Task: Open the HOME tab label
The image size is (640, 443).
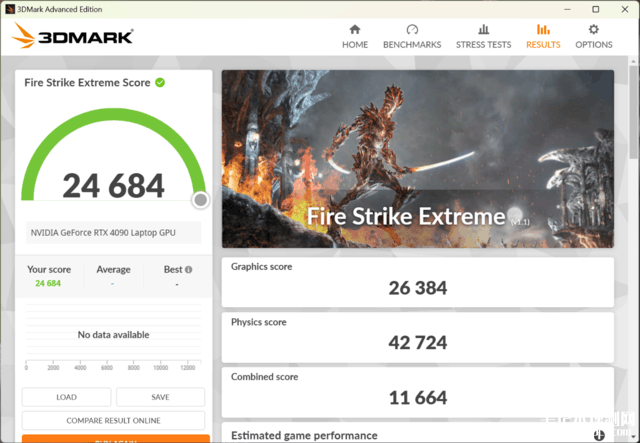Action: [x=355, y=45]
